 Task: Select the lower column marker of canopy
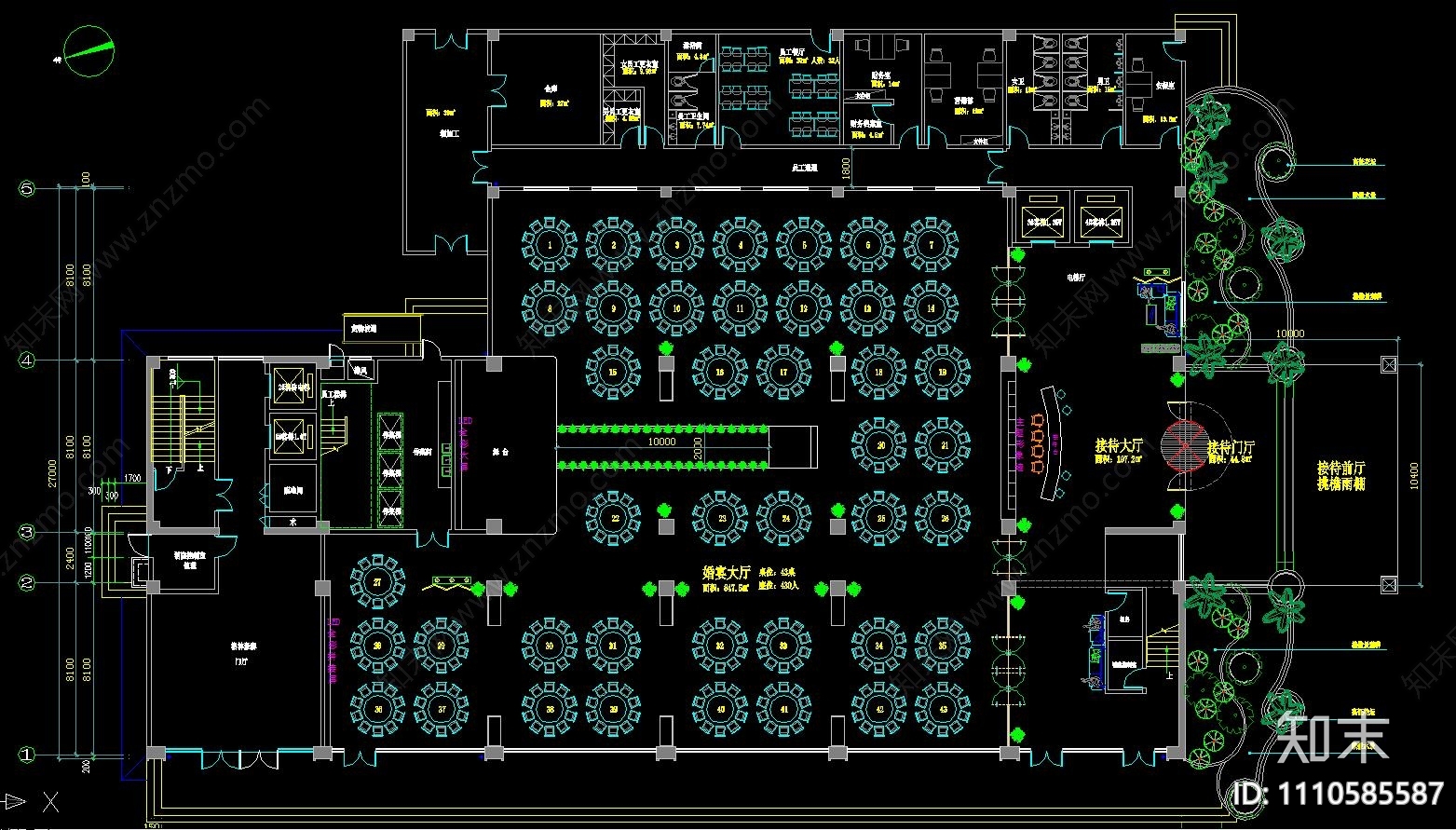coord(1389,584)
